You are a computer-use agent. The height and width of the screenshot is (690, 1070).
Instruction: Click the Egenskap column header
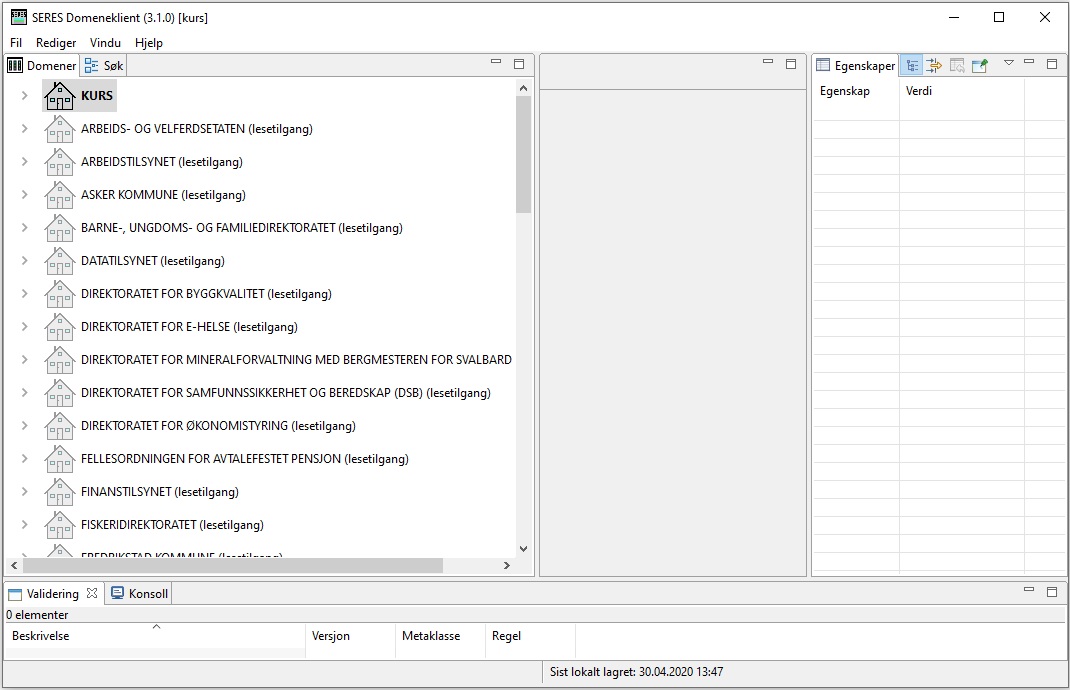(x=856, y=91)
